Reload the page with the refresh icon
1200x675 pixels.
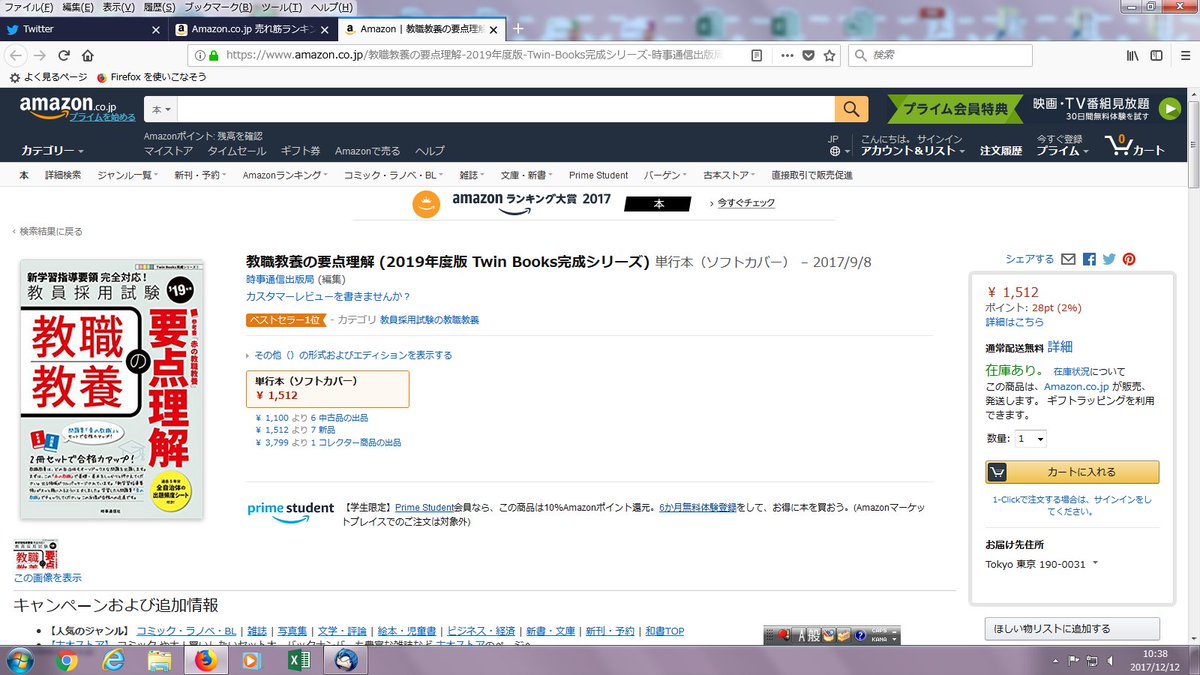click(64, 56)
